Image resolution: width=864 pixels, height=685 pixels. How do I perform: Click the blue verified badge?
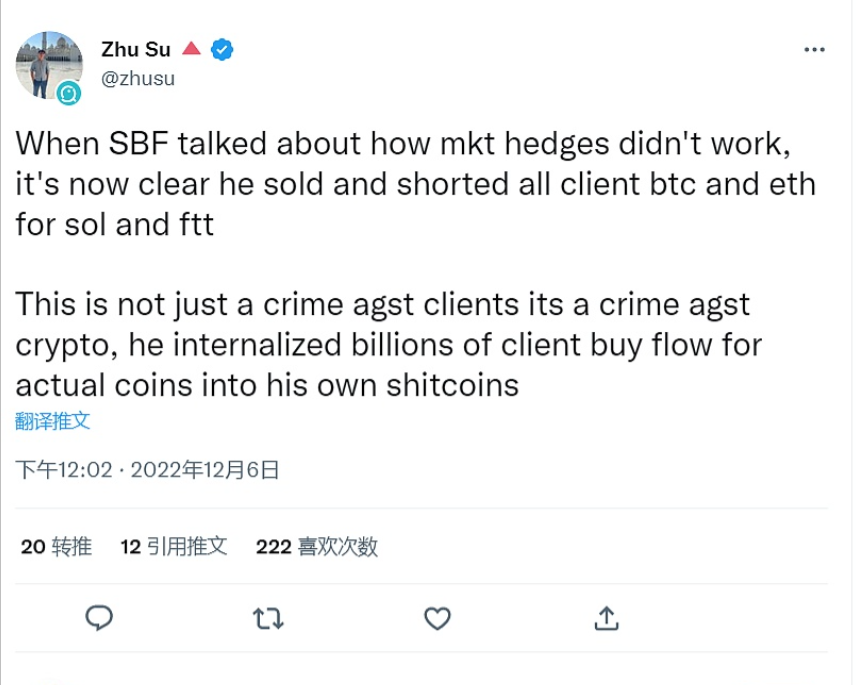click(x=222, y=50)
